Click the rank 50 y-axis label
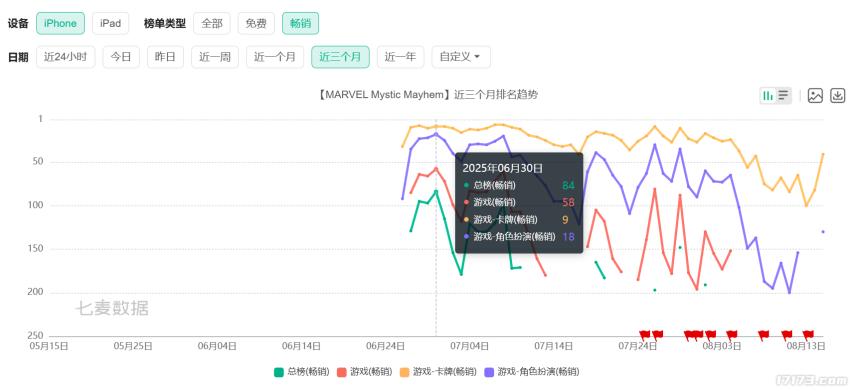The image size is (854, 391). pos(39,162)
